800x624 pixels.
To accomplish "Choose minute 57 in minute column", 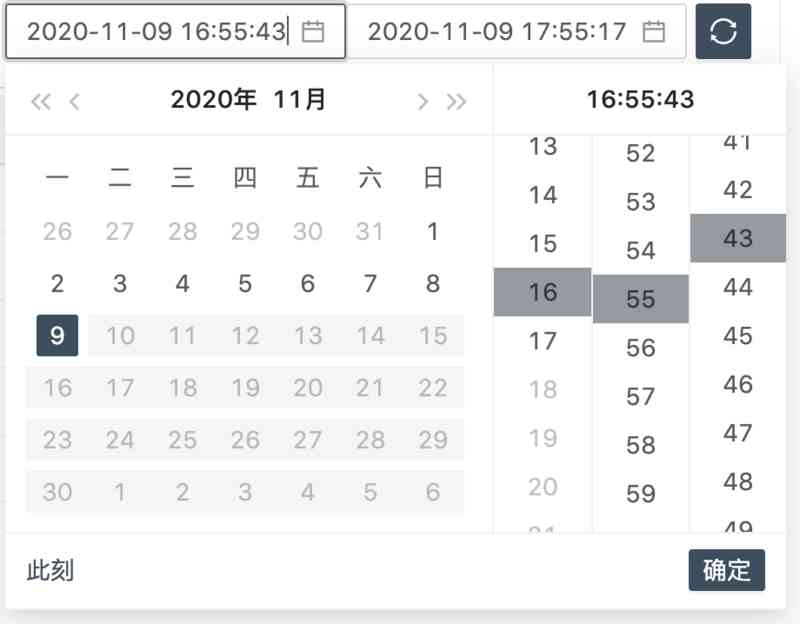I will pos(640,396).
